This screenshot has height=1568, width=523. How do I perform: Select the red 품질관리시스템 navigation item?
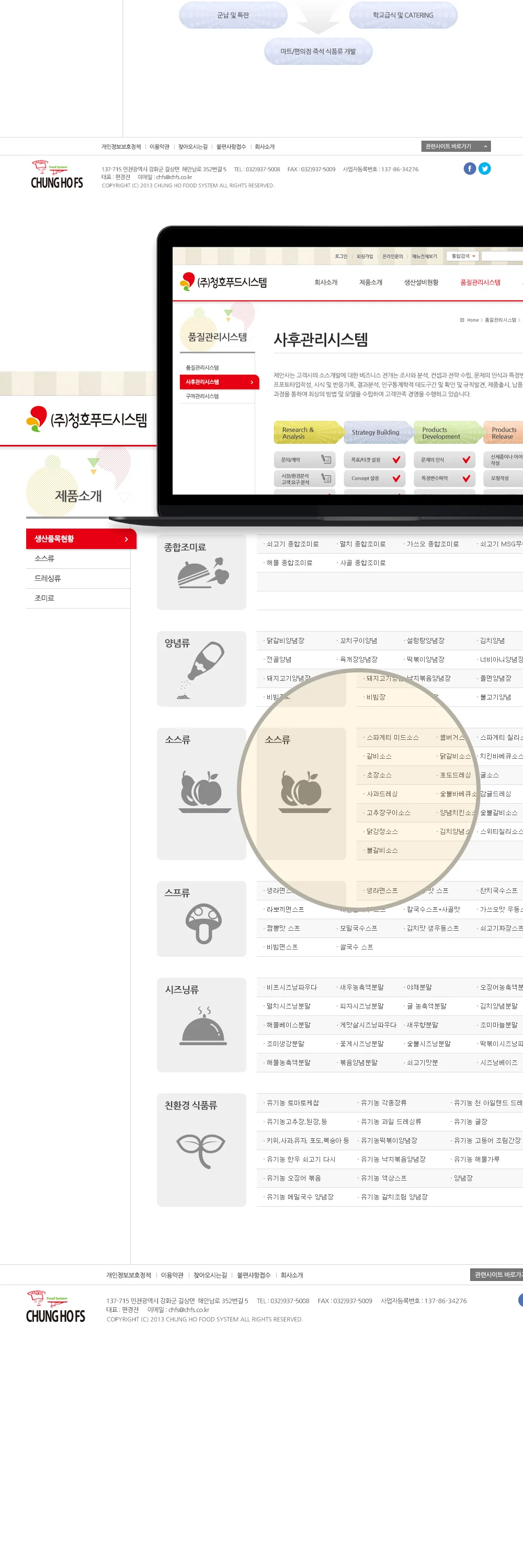click(481, 282)
